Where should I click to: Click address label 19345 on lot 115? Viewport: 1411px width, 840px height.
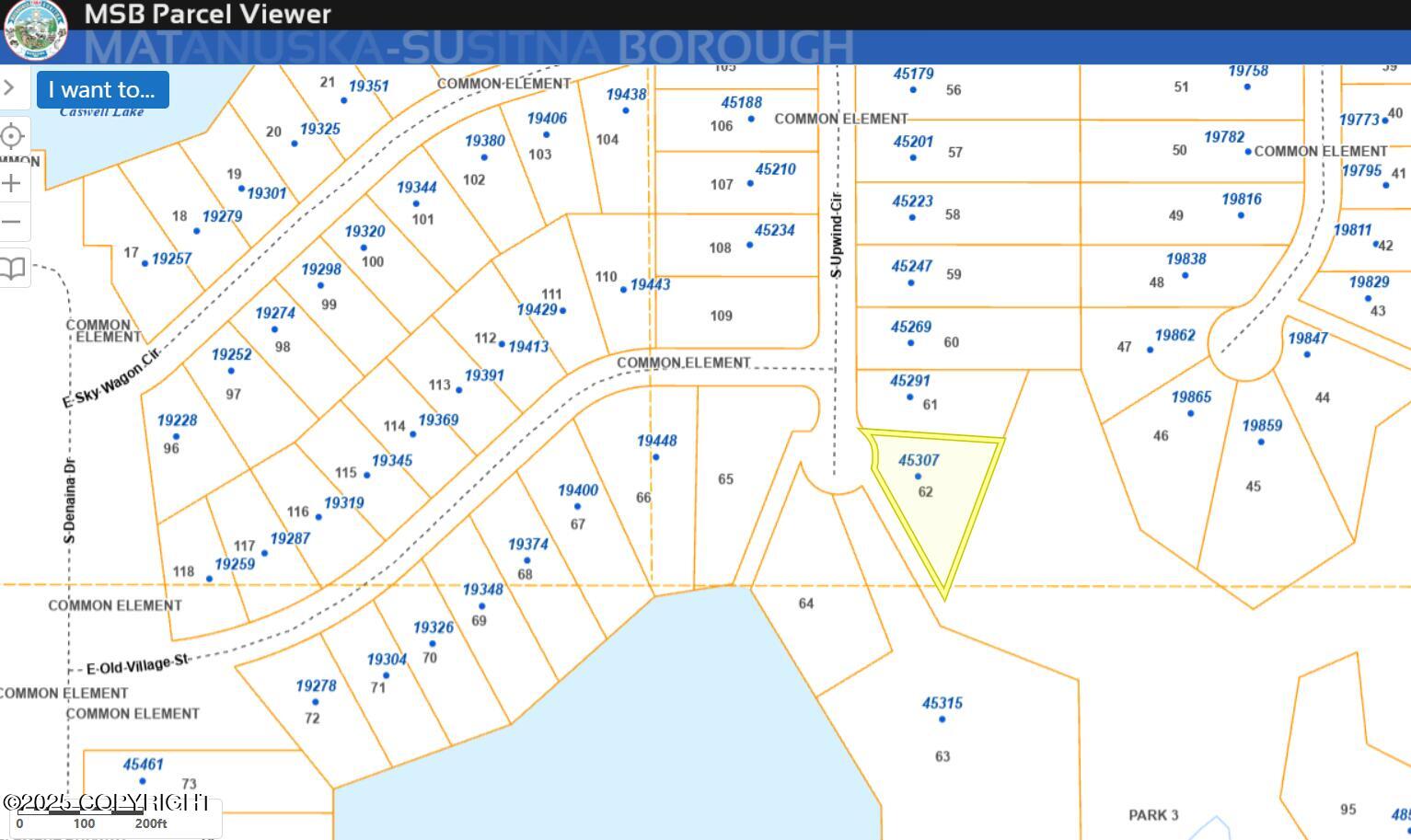point(392,460)
